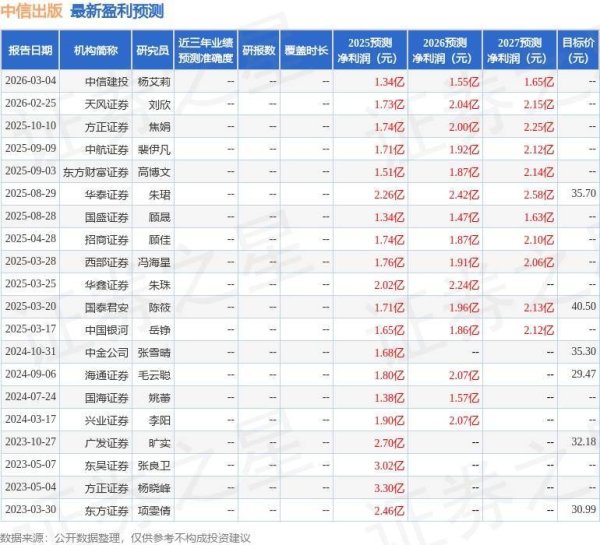Click 1.57亿 in 国海证券 row
The height and width of the screenshot is (545, 600).
click(x=464, y=398)
